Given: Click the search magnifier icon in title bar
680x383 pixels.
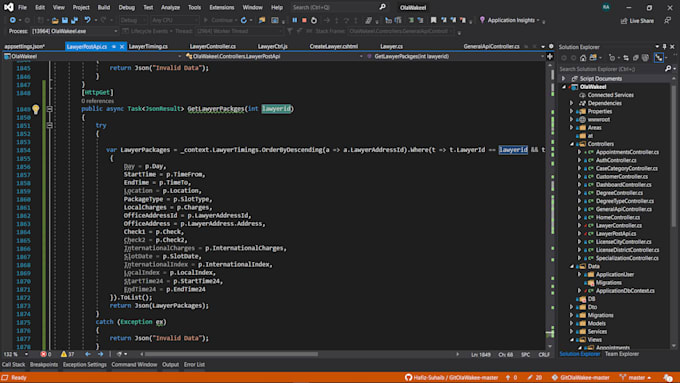Looking at the screenshot, I should pyautogui.click(x=382, y=7).
